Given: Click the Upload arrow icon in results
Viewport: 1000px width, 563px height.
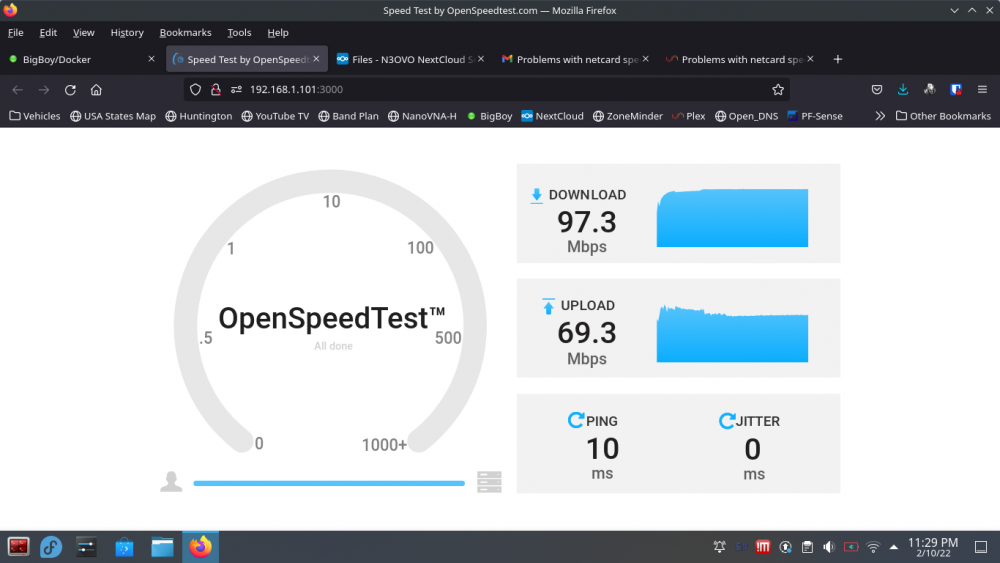Looking at the screenshot, I should pyautogui.click(x=548, y=306).
